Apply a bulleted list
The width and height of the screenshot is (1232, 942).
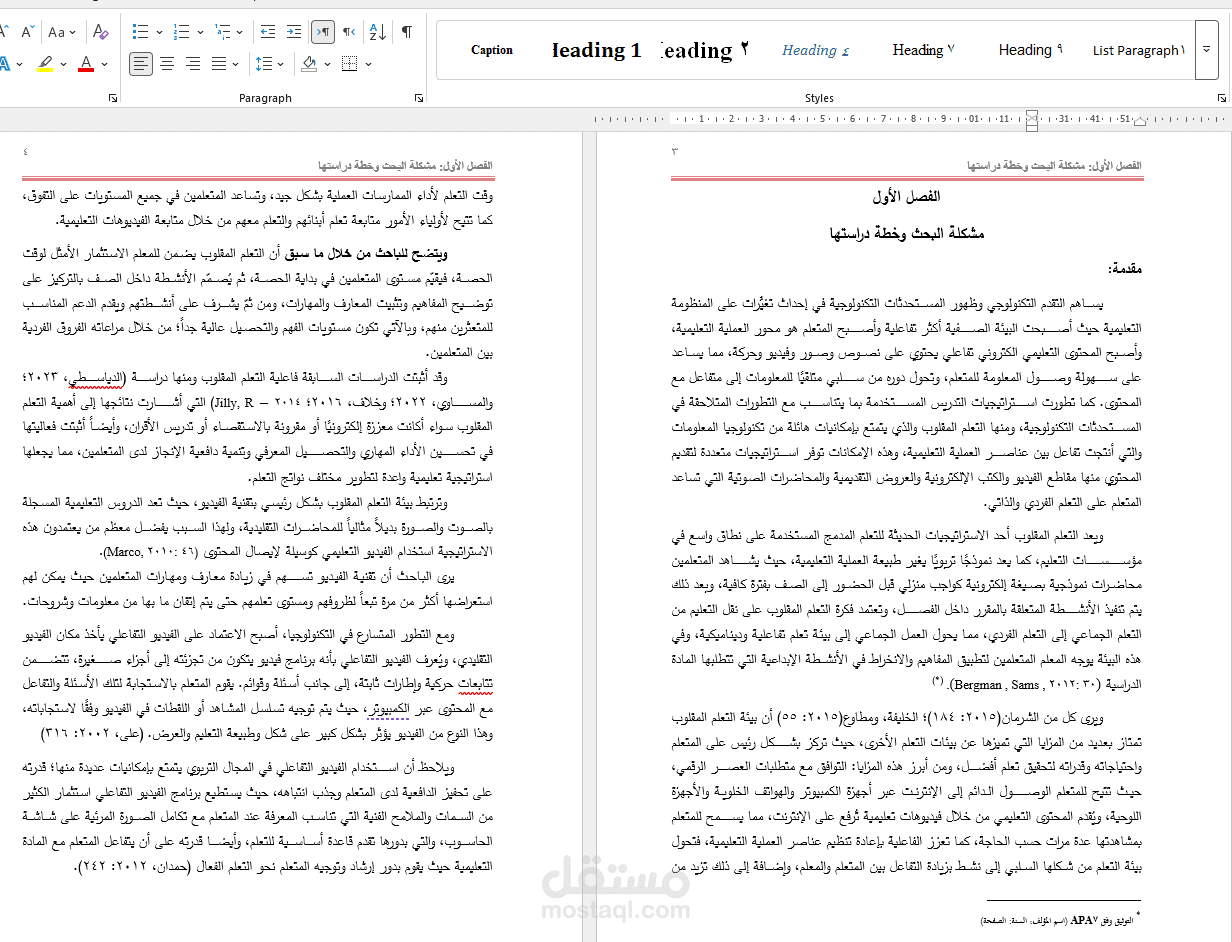pyautogui.click(x=140, y=32)
